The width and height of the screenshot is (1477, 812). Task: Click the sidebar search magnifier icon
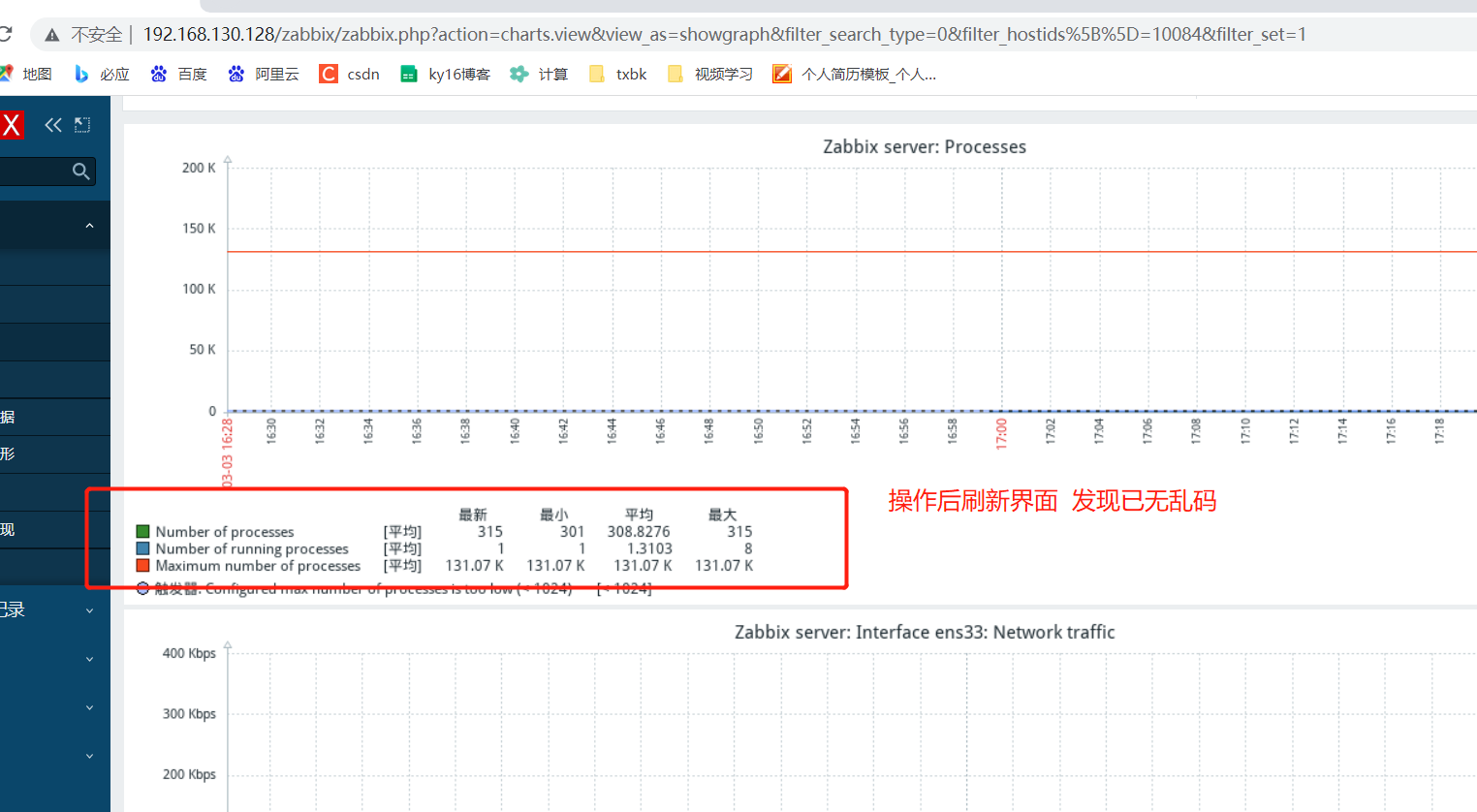click(x=81, y=172)
